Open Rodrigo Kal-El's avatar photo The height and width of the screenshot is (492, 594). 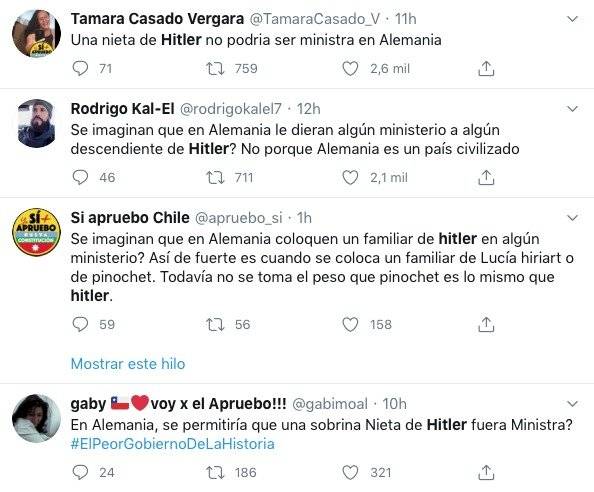point(36,123)
